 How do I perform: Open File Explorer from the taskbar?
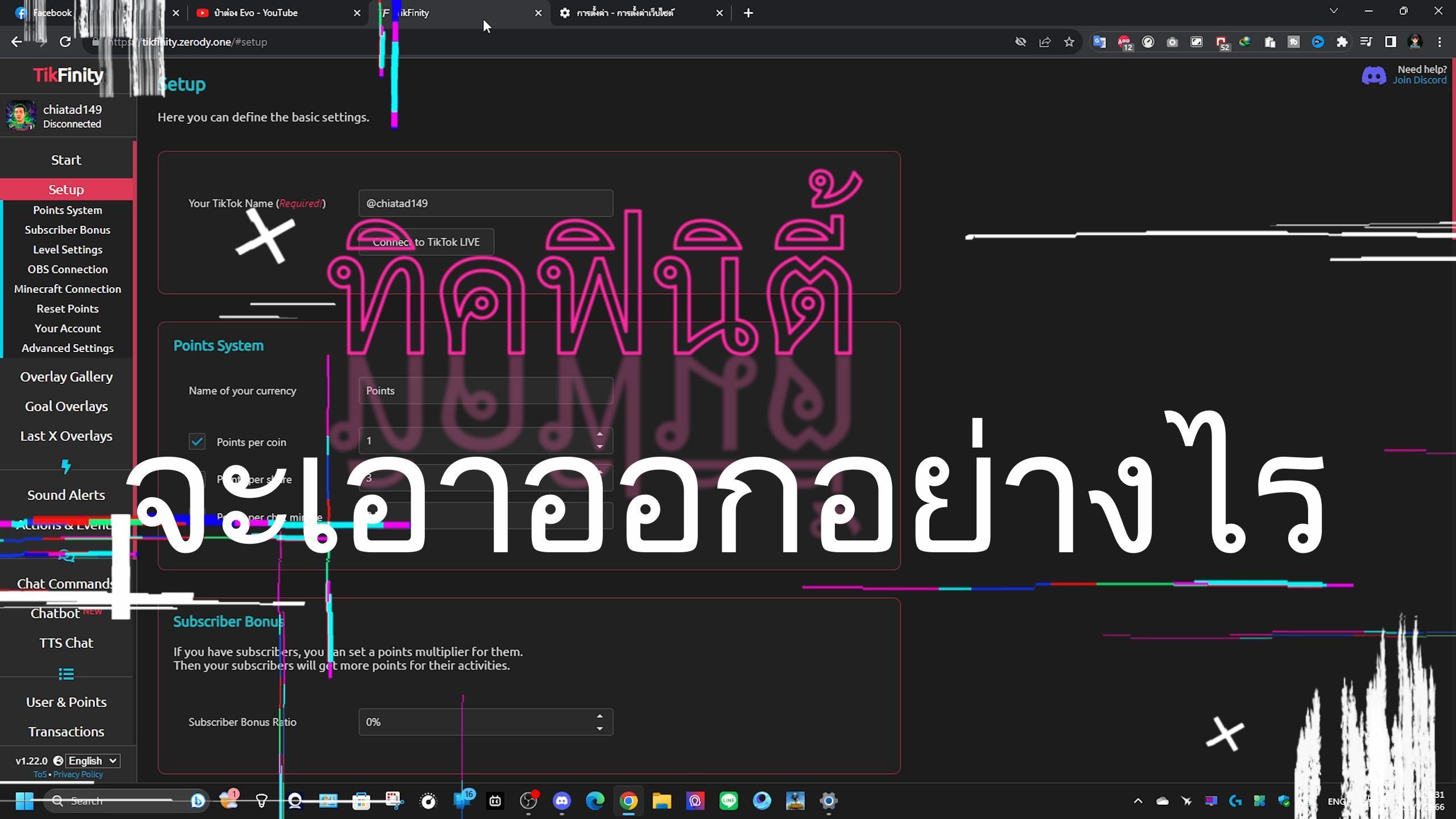[661, 801]
